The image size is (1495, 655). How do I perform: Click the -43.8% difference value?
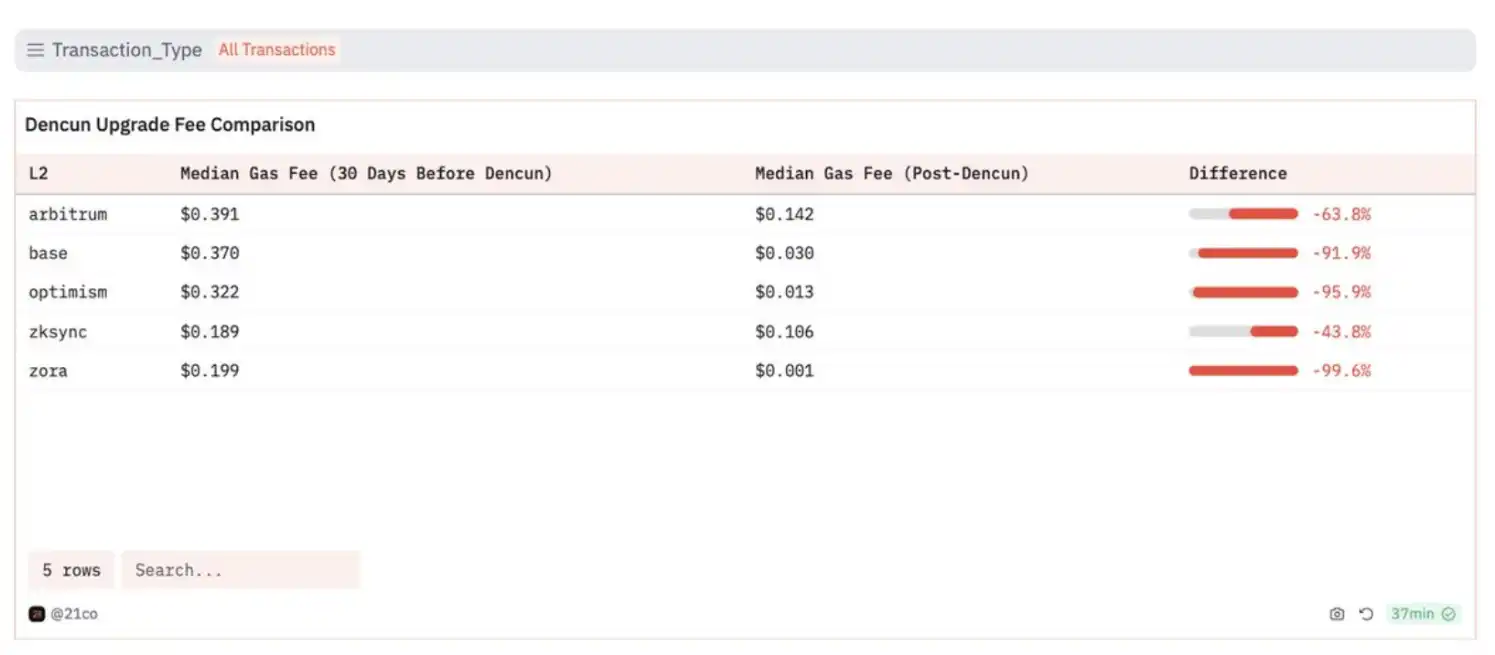coord(1341,332)
